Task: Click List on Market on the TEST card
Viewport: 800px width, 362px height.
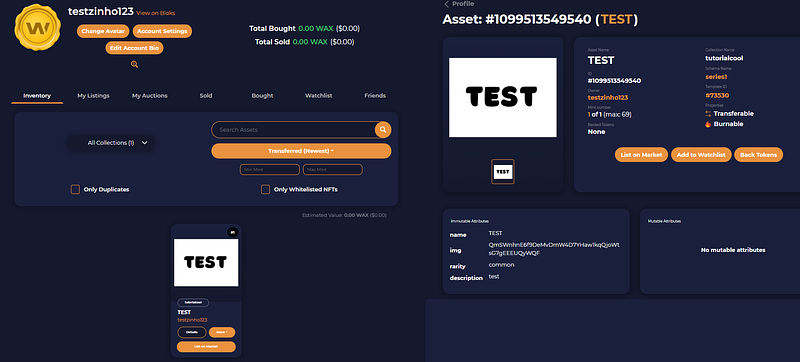Action: [207, 347]
